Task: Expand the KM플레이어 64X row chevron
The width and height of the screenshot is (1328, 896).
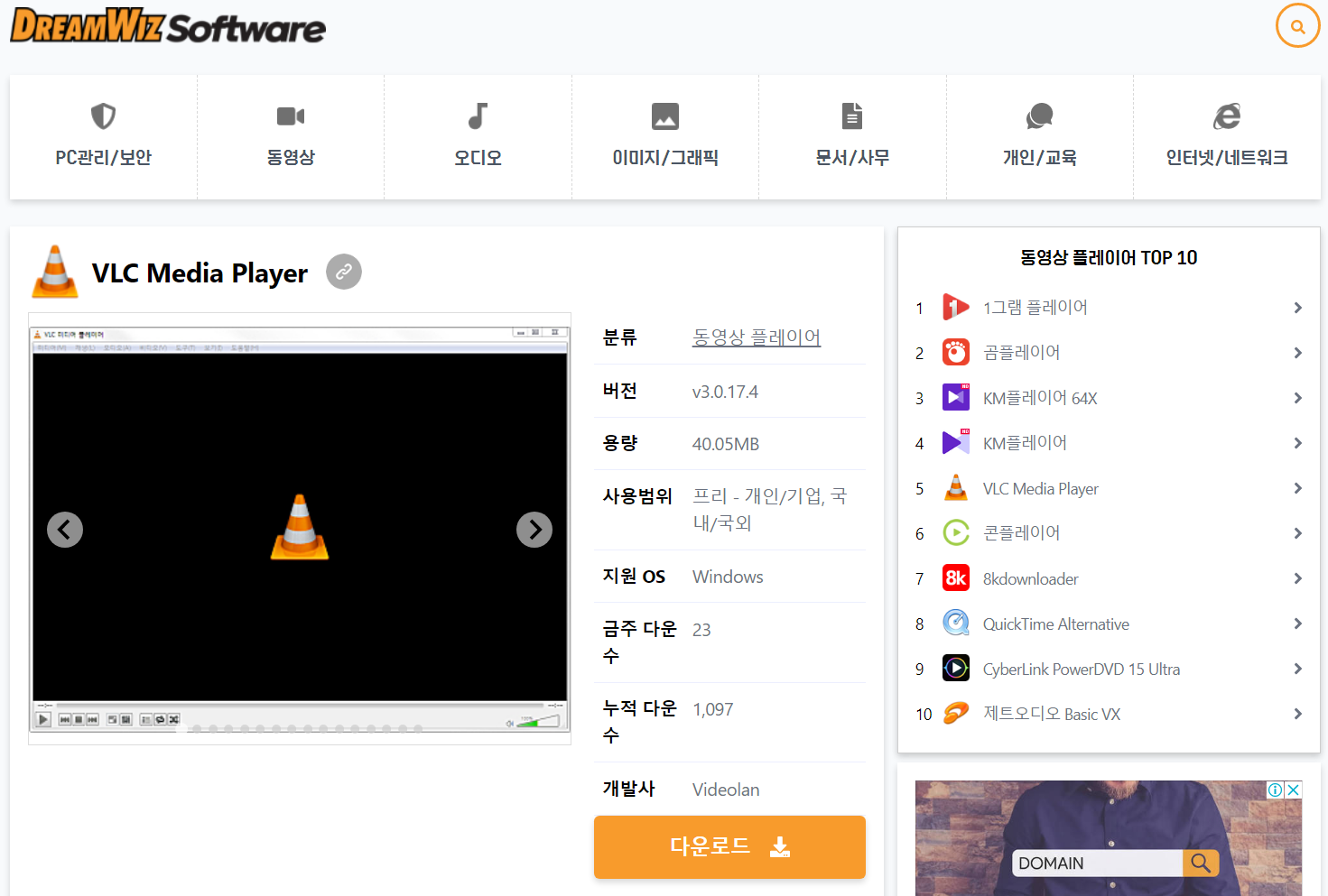Action: 1297,398
